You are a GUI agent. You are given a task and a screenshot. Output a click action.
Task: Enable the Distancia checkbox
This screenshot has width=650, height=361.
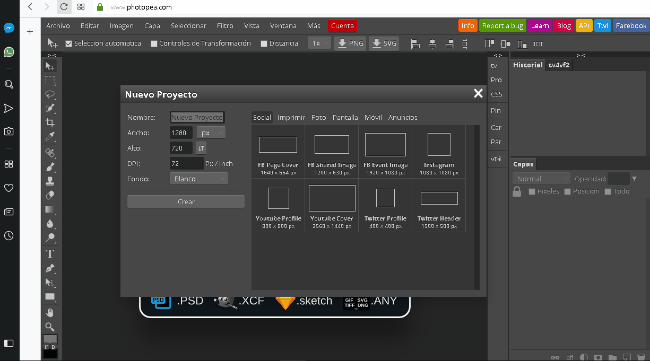(264, 44)
